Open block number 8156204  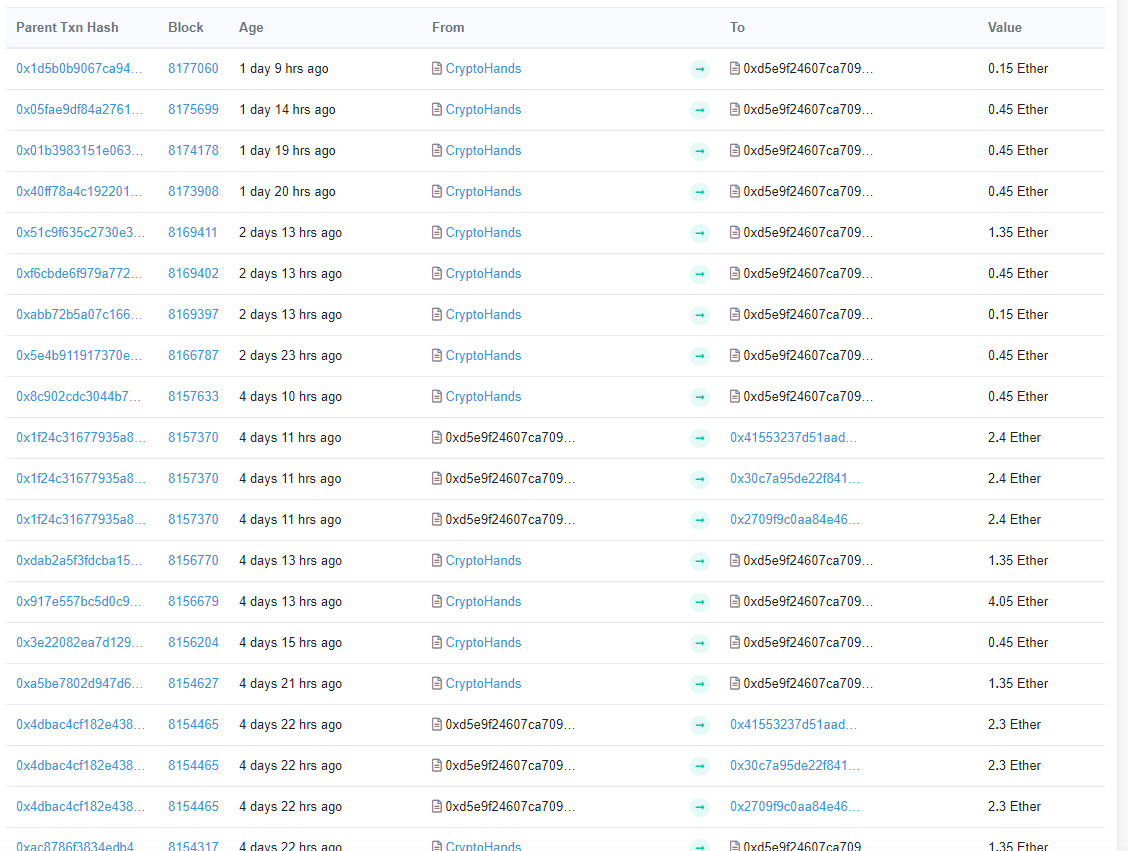194,642
